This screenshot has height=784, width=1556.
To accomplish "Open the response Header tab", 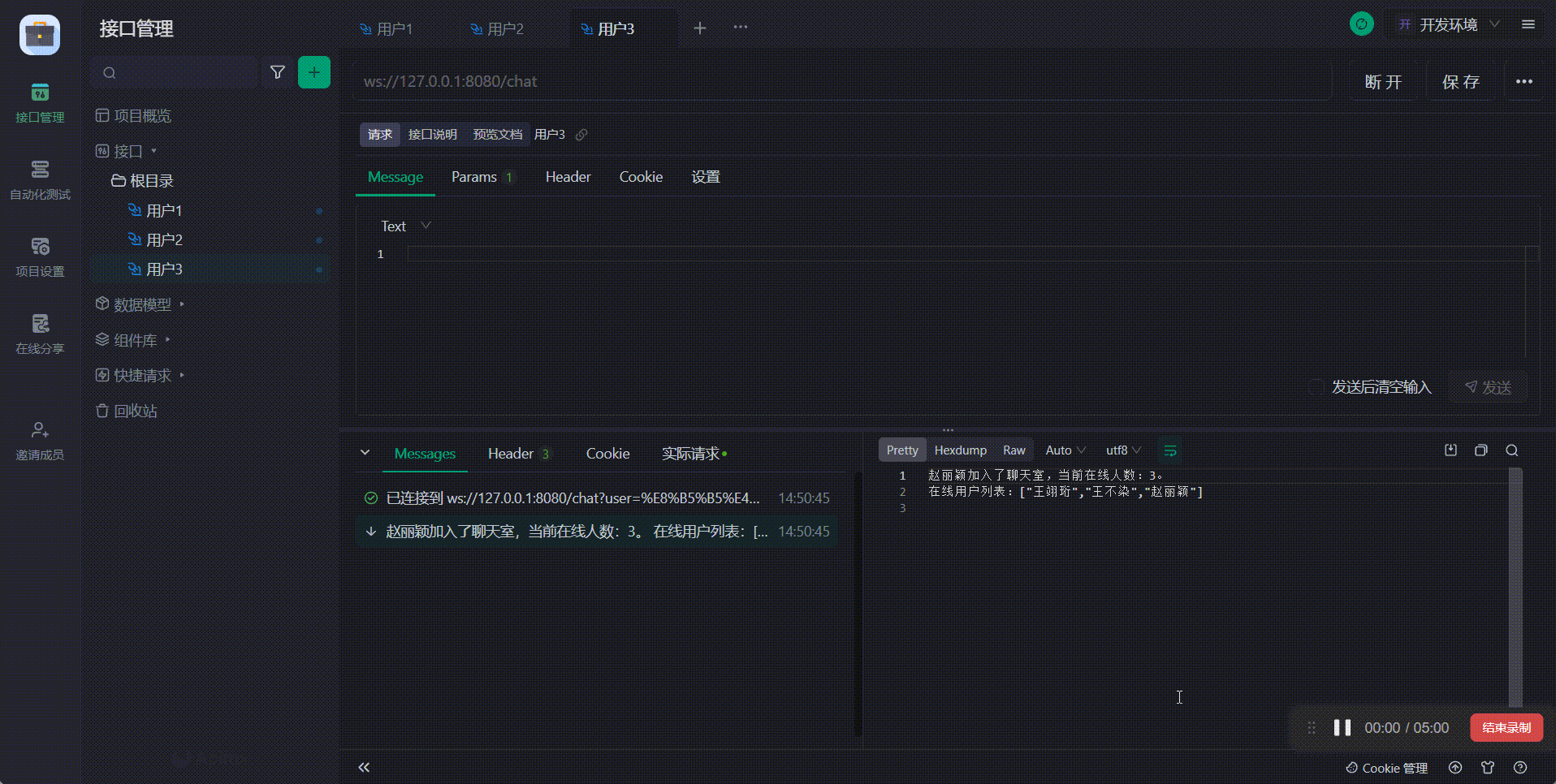I will point(519,454).
